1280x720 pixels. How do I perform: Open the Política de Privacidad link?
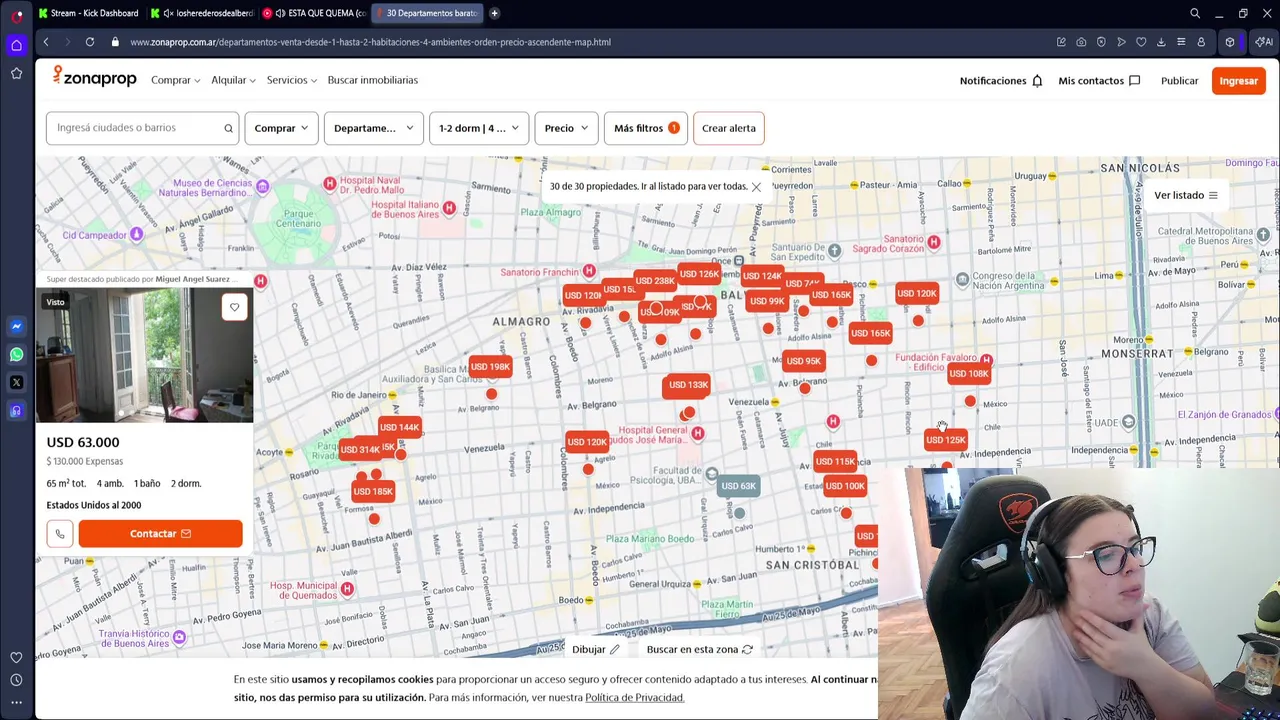pyautogui.click(x=634, y=697)
